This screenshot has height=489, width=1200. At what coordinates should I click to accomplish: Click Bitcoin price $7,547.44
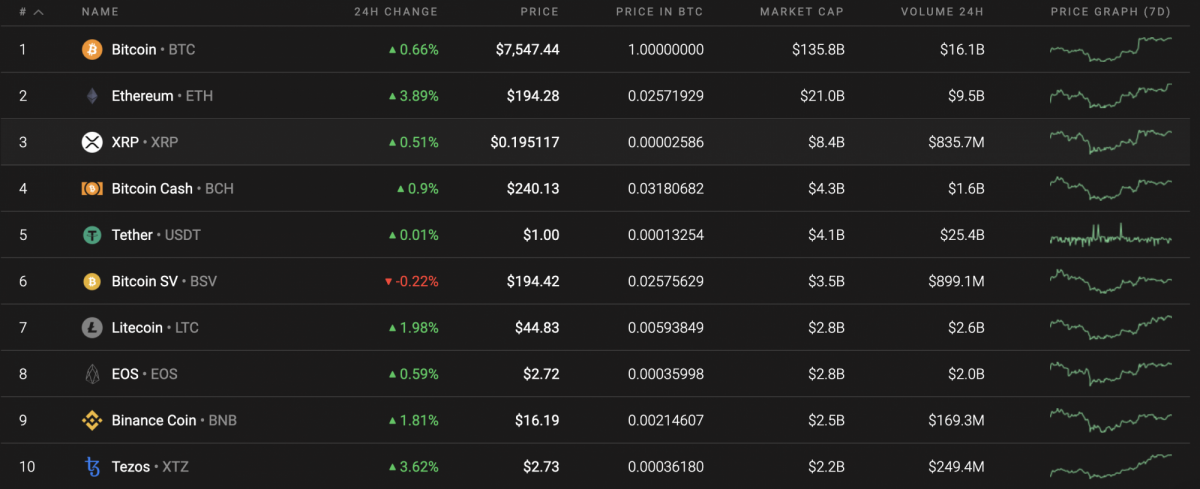coord(527,49)
